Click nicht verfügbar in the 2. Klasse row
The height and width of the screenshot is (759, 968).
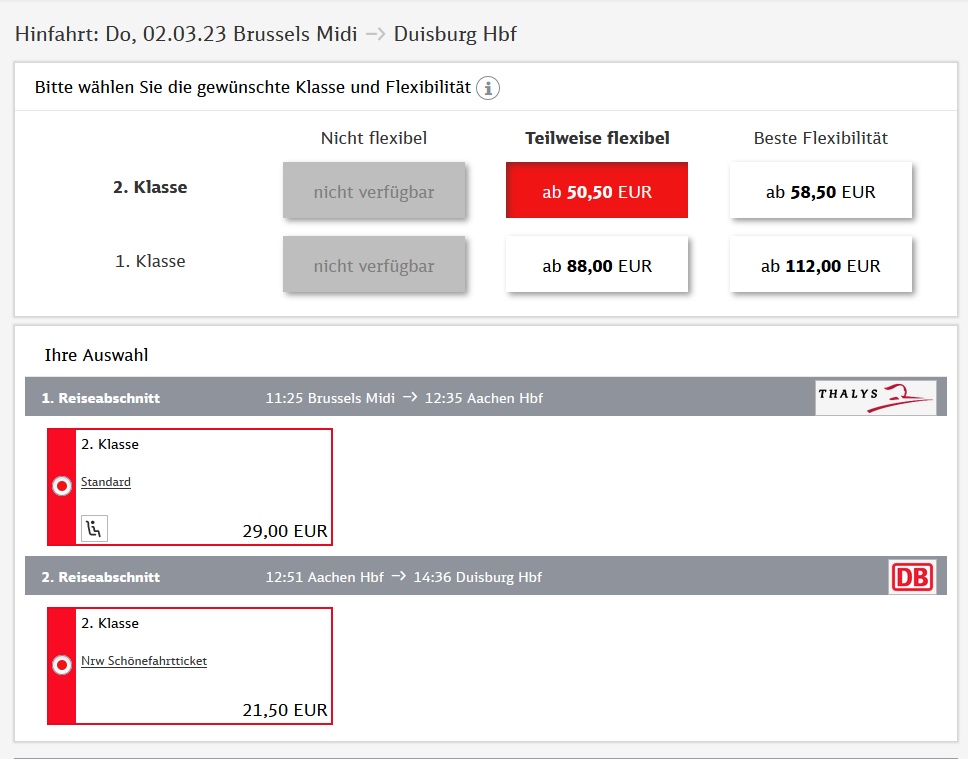tap(374, 191)
